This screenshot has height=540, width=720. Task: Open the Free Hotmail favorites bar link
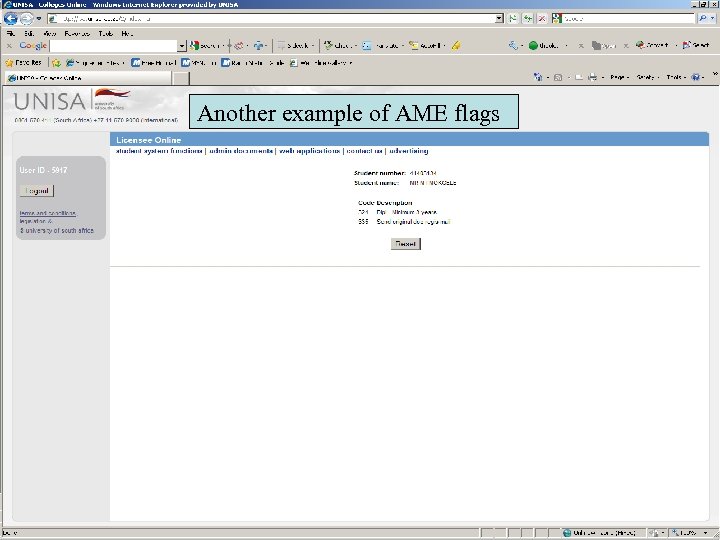[x=154, y=62]
